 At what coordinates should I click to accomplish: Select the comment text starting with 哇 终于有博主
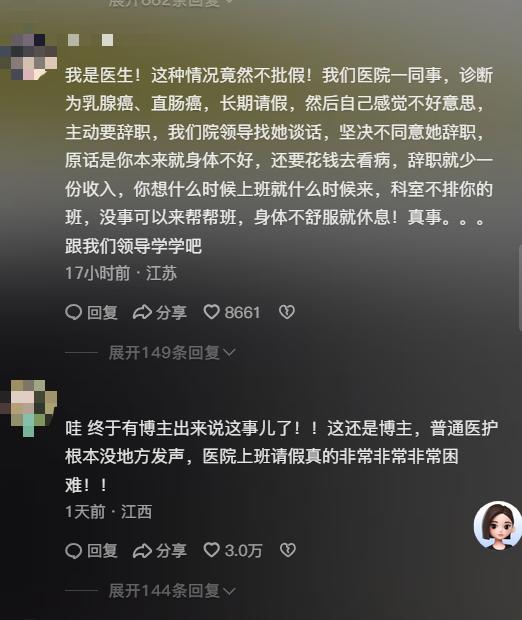[x=281, y=457]
